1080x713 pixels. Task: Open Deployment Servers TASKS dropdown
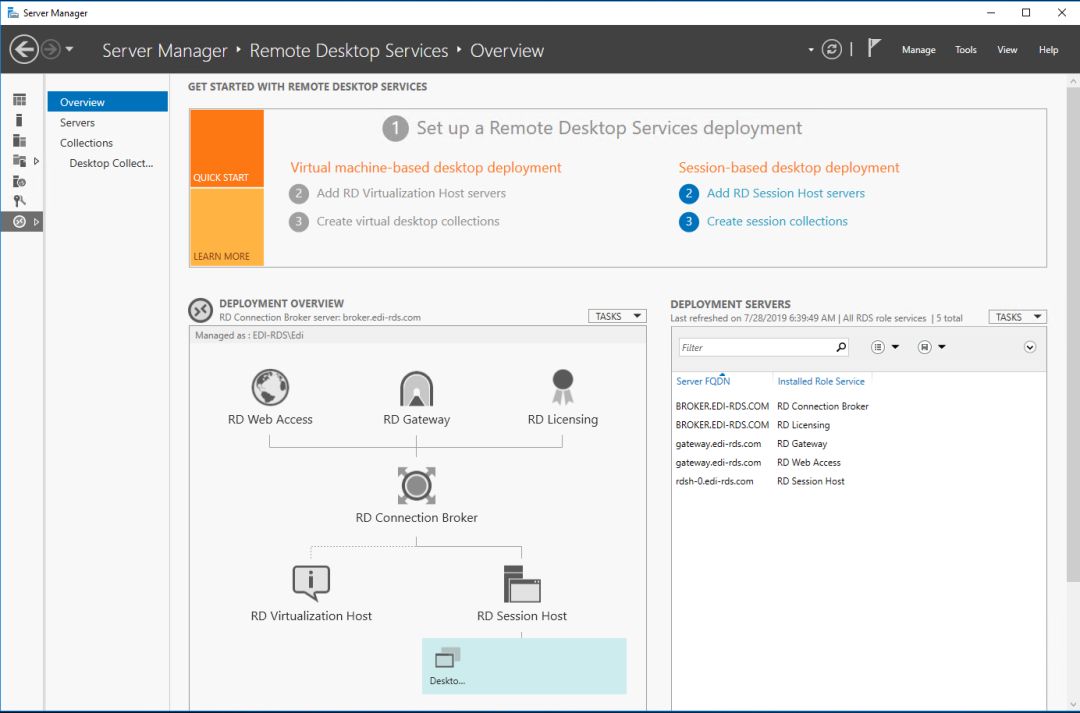[x=1017, y=317]
